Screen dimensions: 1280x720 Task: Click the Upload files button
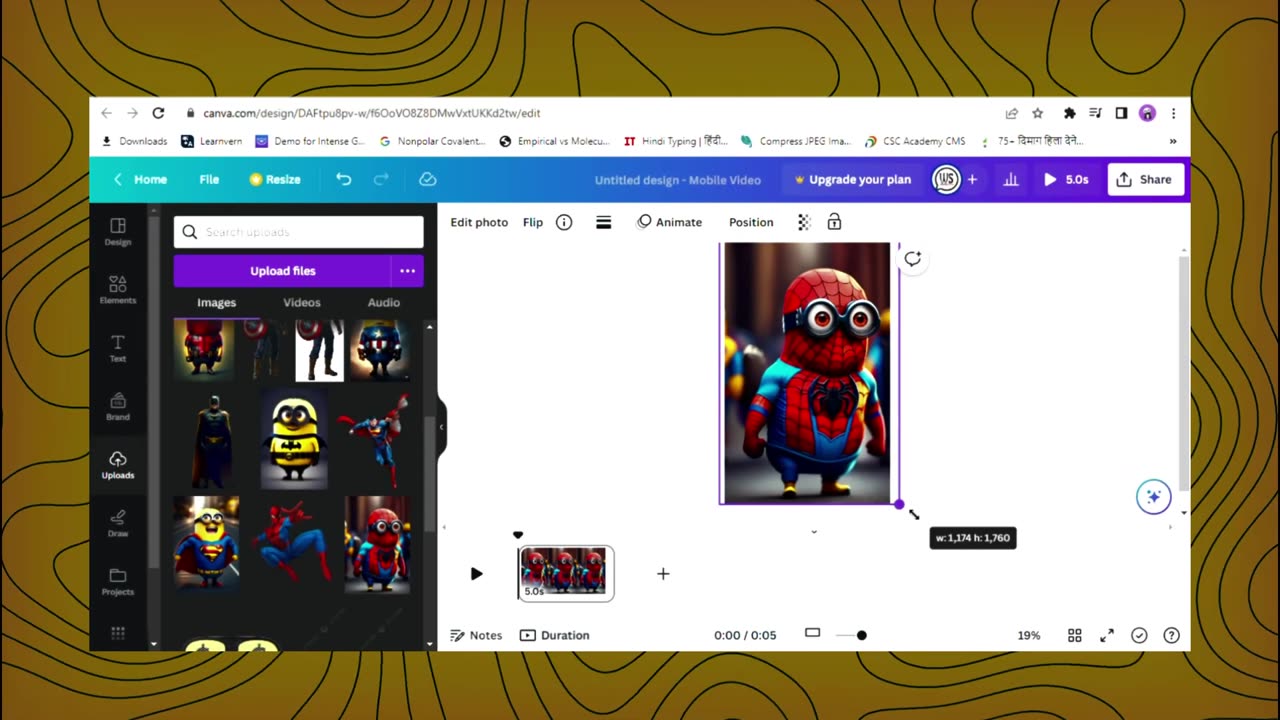click(282, 271)
